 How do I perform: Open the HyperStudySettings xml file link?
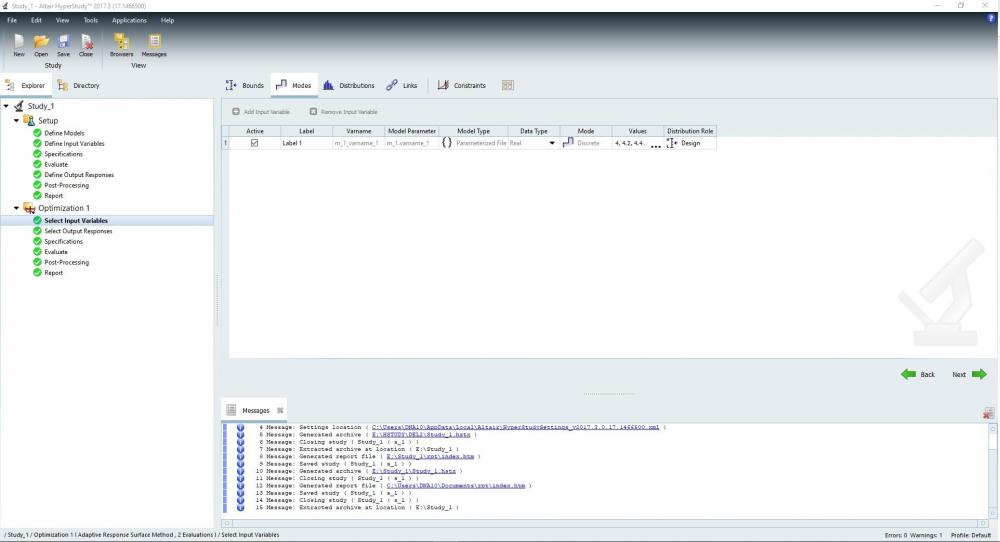(515, 427)
